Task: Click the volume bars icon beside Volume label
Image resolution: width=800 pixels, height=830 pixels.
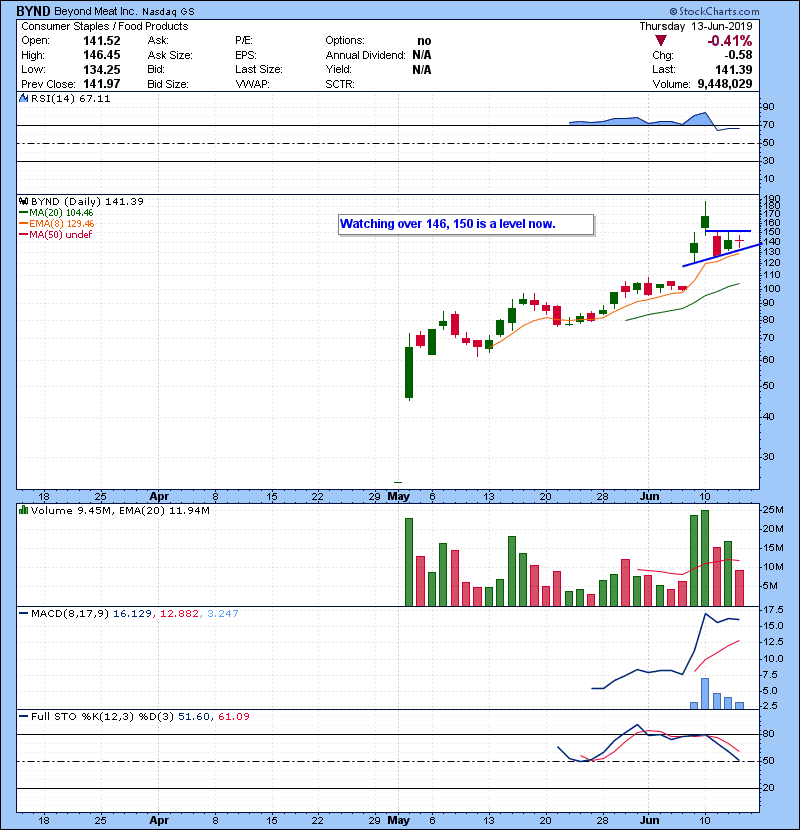Action: click(x=24, y=510)
